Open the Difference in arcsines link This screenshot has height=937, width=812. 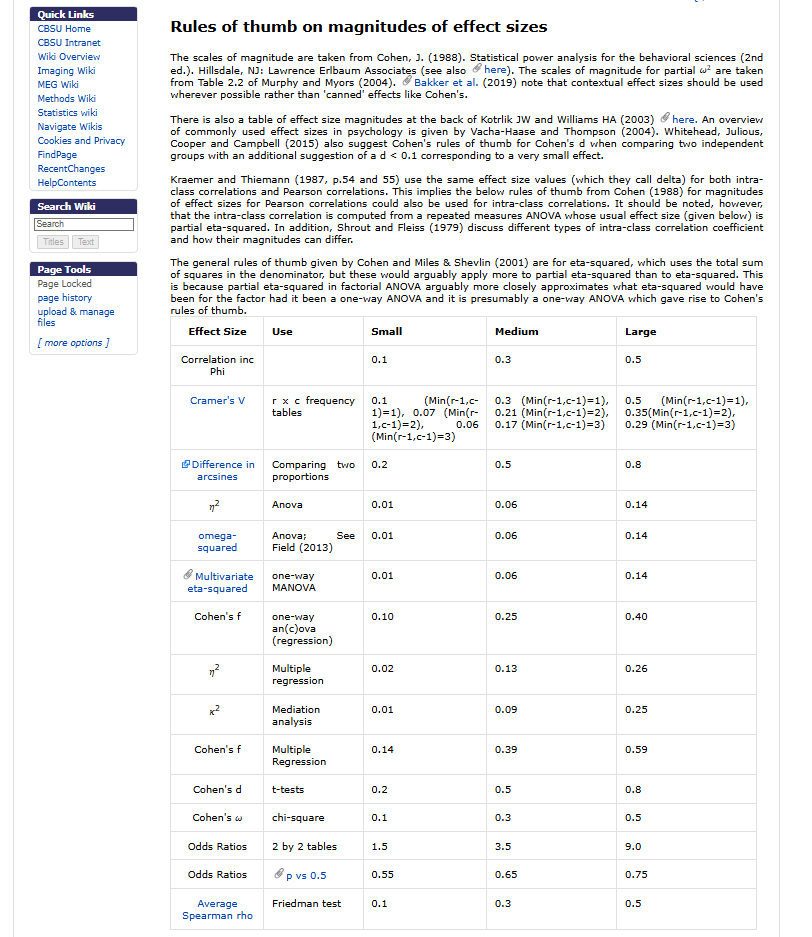[223, 471]
